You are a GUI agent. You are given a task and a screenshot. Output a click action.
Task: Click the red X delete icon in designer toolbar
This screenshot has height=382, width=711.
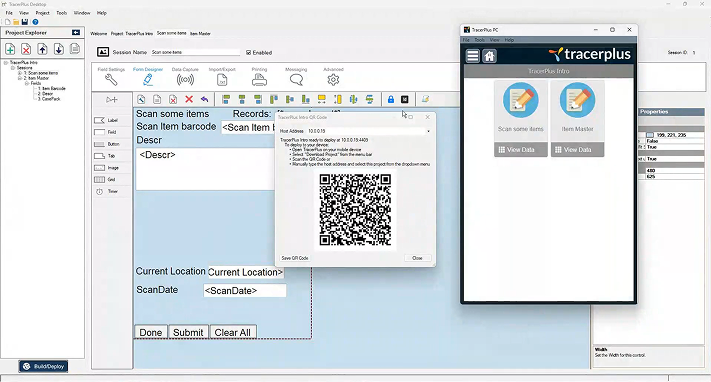point(189,99)
